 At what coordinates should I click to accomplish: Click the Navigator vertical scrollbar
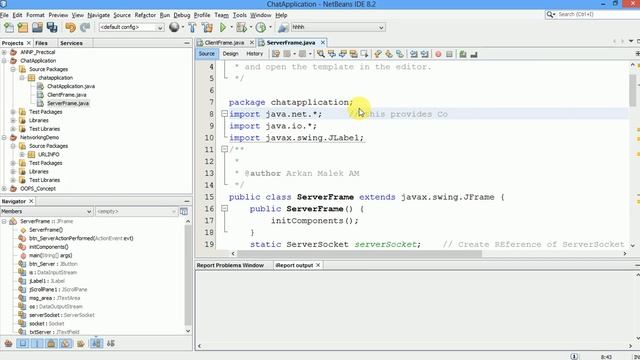pos(188,274)
